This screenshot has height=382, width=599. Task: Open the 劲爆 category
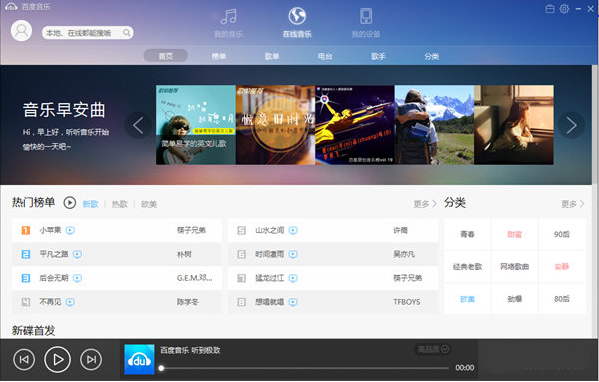coord(515,299)
